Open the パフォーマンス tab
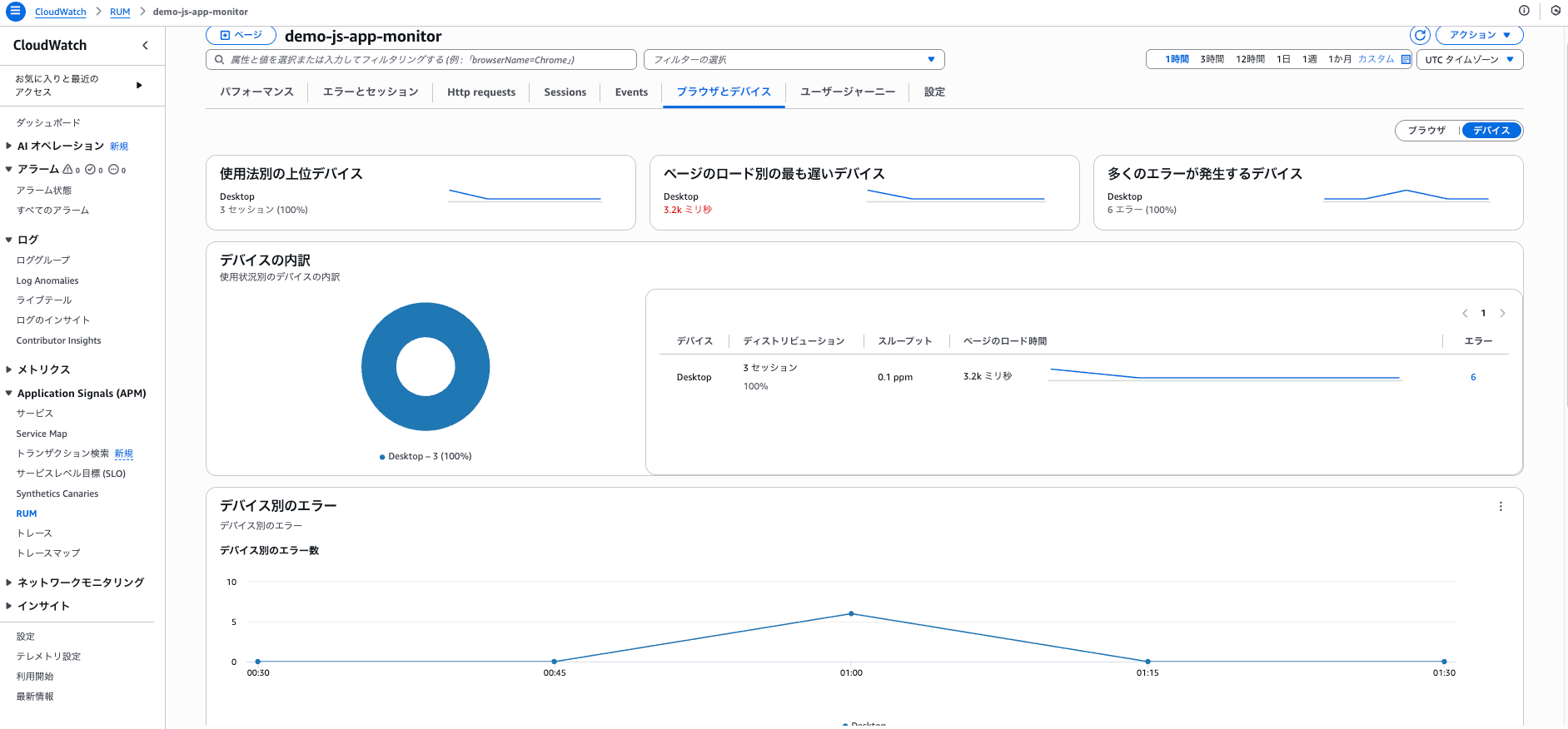 [x=256, y=92]
